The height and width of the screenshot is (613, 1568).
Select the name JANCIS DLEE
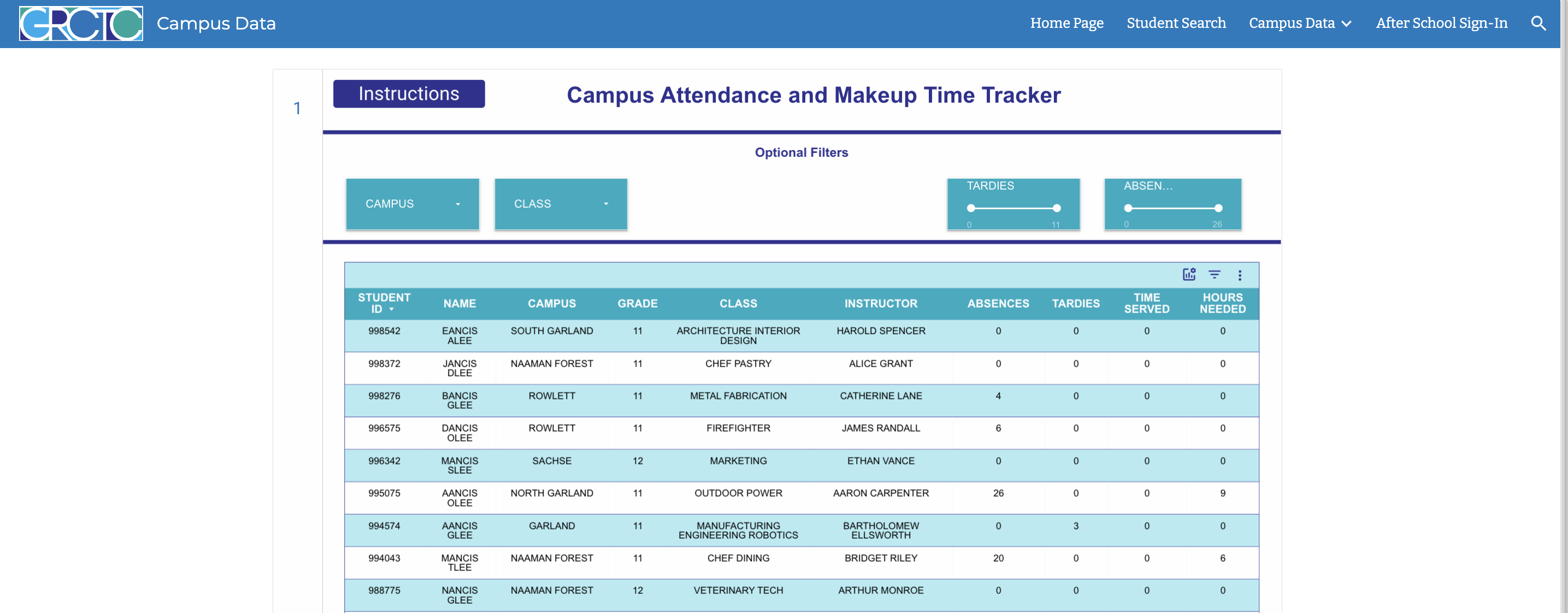(459, 368)
